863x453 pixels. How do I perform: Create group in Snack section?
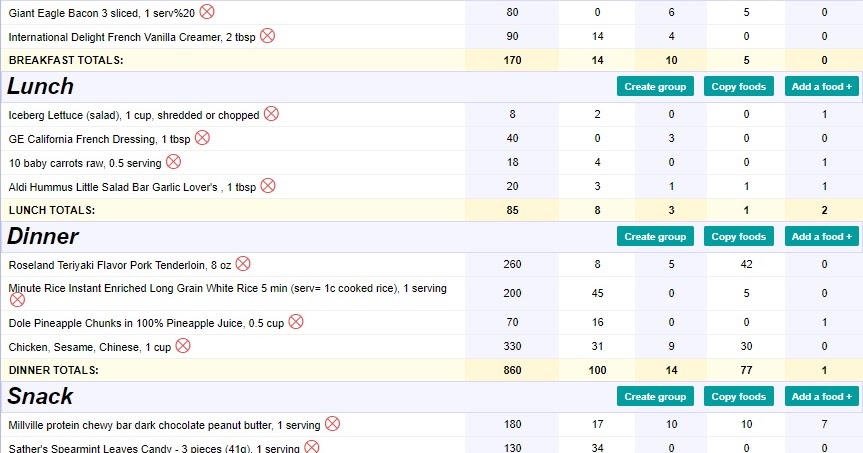coord(655,396)
